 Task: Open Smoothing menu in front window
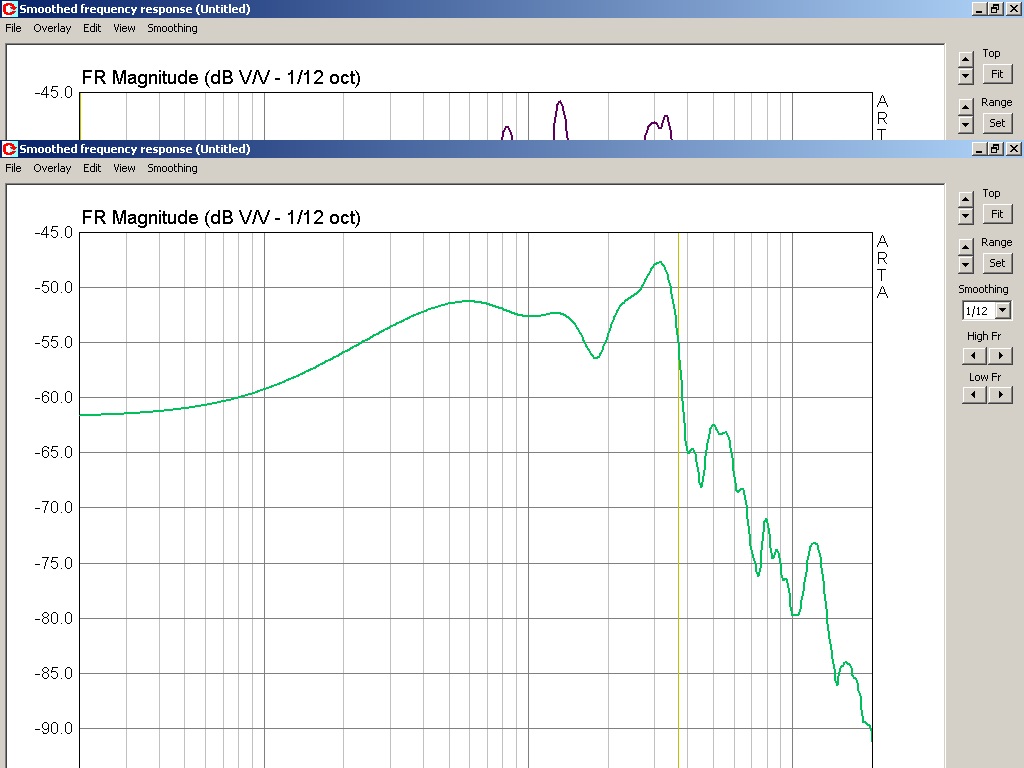[172, 168]
